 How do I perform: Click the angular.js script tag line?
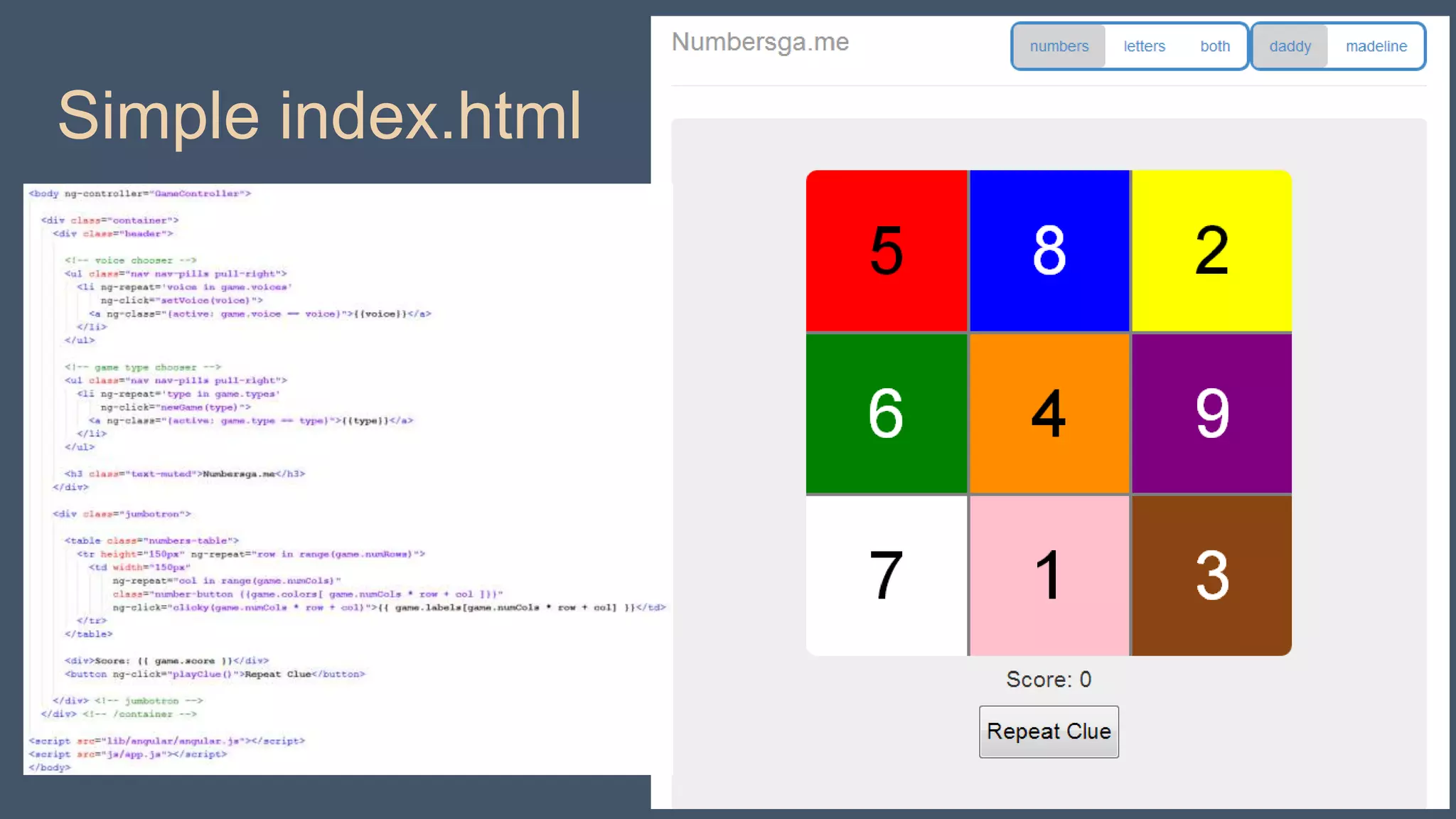[x=166, y=741]
